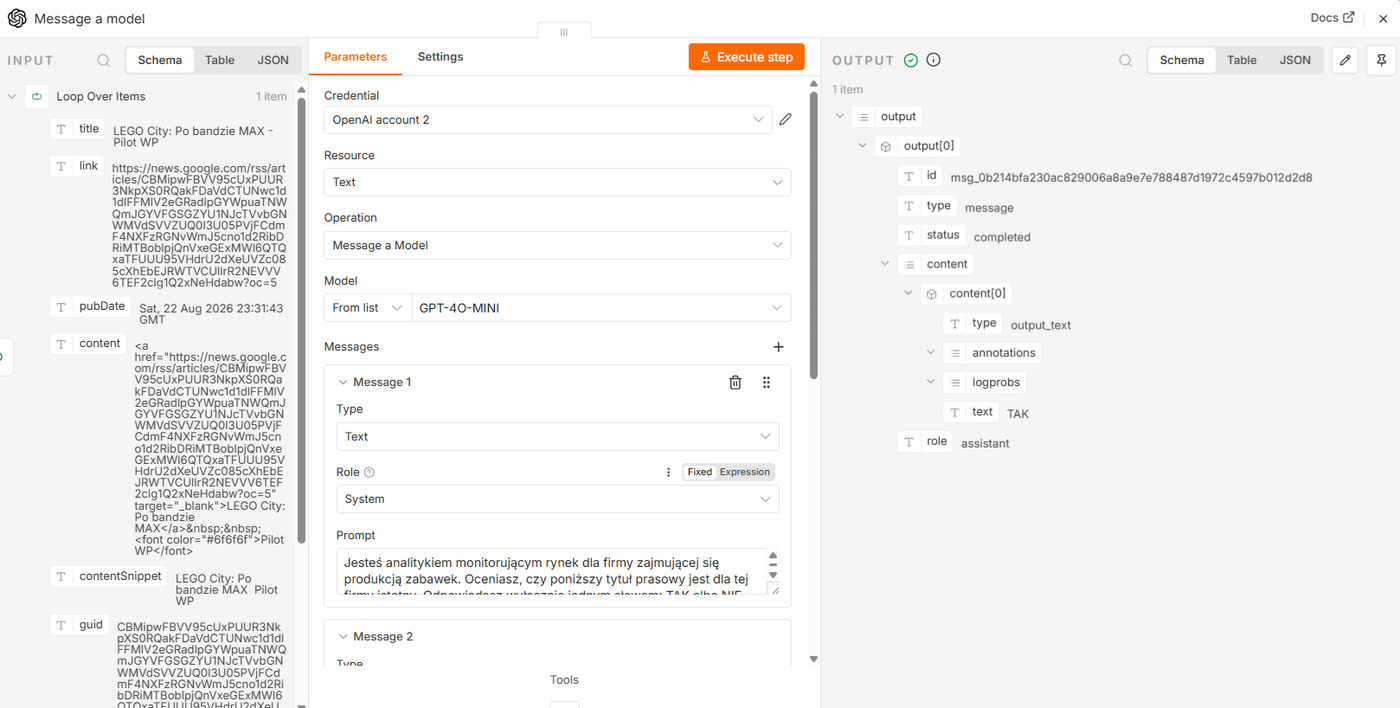Search the OUTPUT panel with magnifier icon
This screenshot has height=708, width=1400.
(x=1126, y=60)
